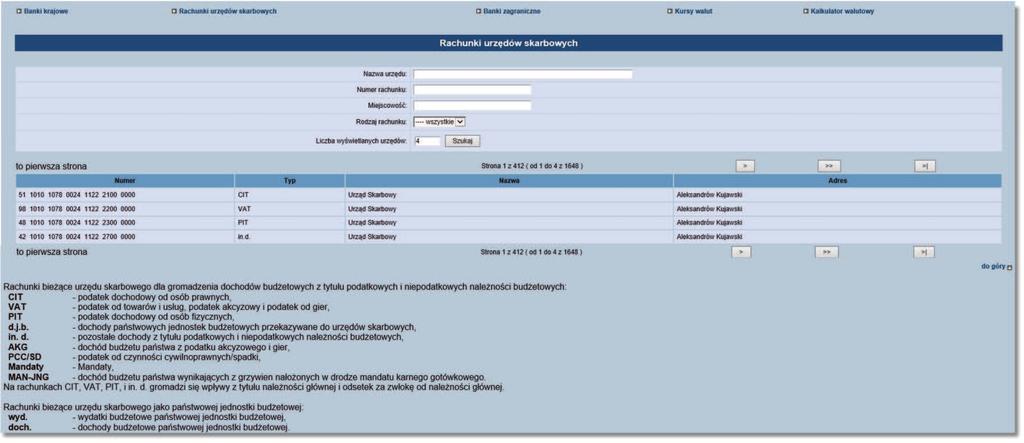
Task: Jump to last page with top >| button
Action: point(925,166)
